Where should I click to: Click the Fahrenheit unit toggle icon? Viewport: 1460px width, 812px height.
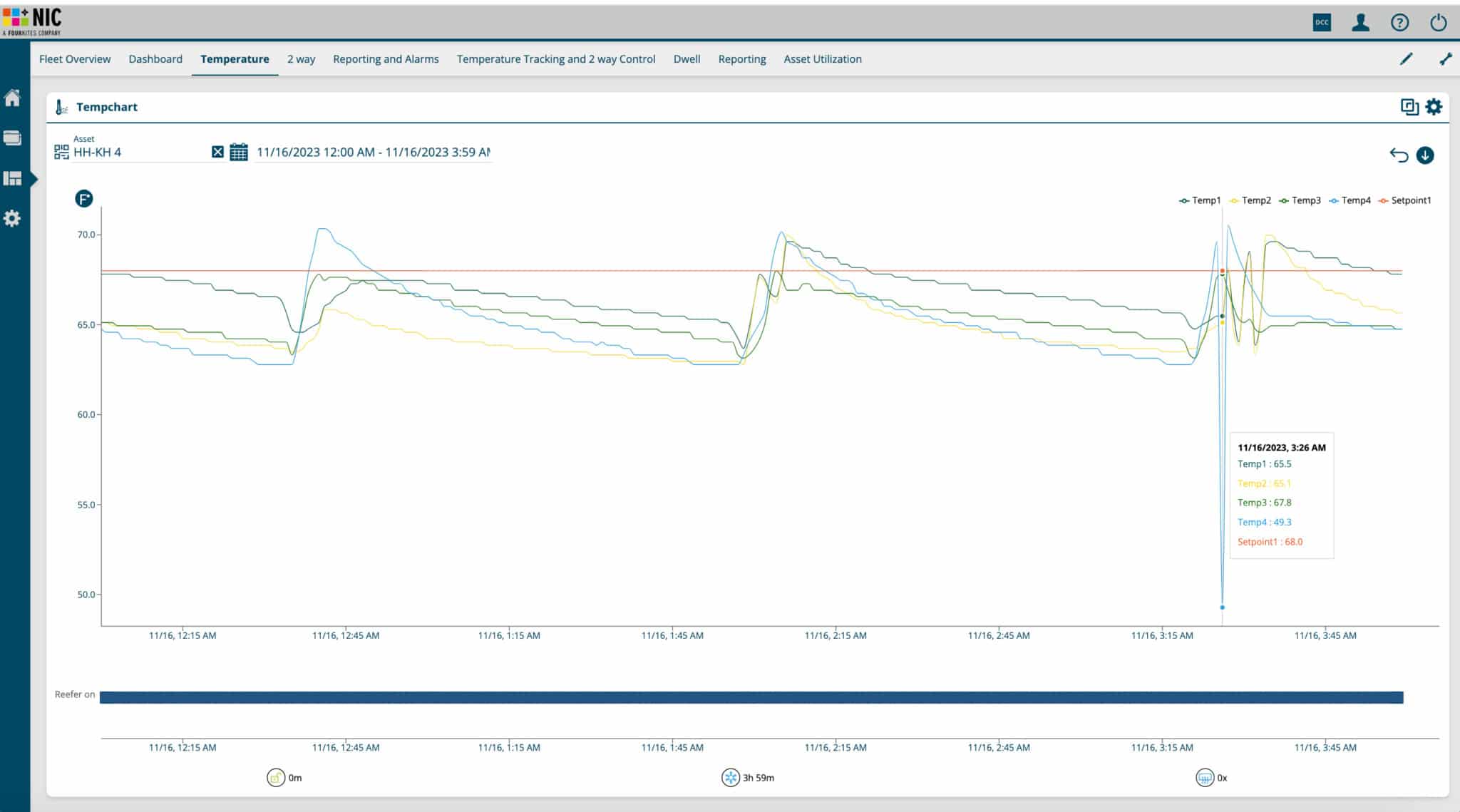pos(84,199)
